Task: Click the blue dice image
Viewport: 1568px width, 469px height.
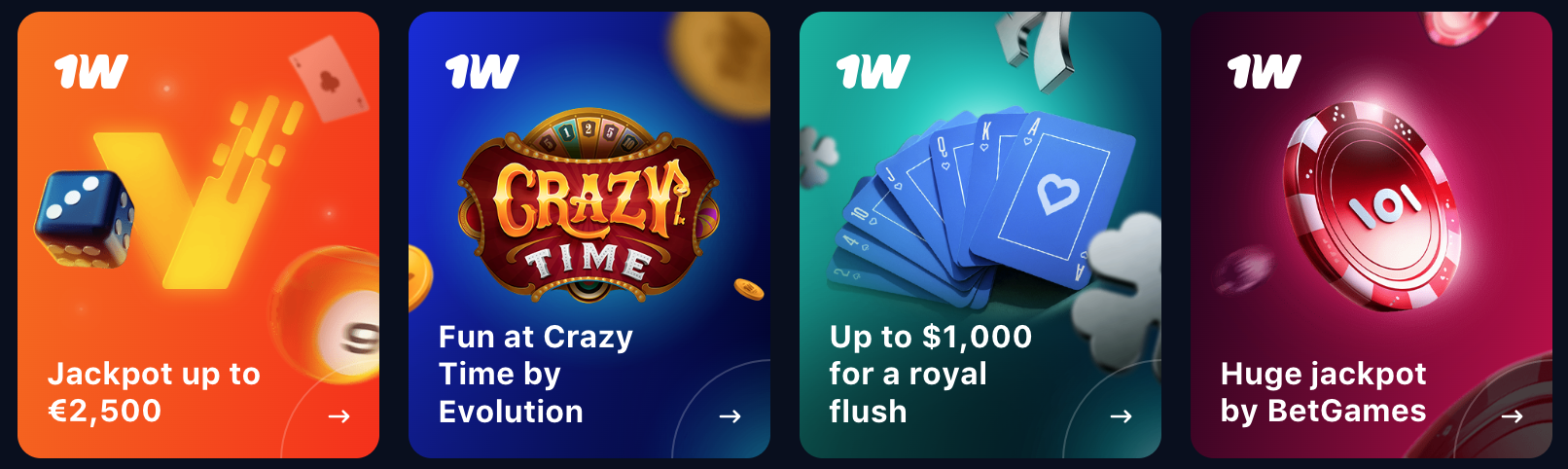Action: (x=86, y=220)
